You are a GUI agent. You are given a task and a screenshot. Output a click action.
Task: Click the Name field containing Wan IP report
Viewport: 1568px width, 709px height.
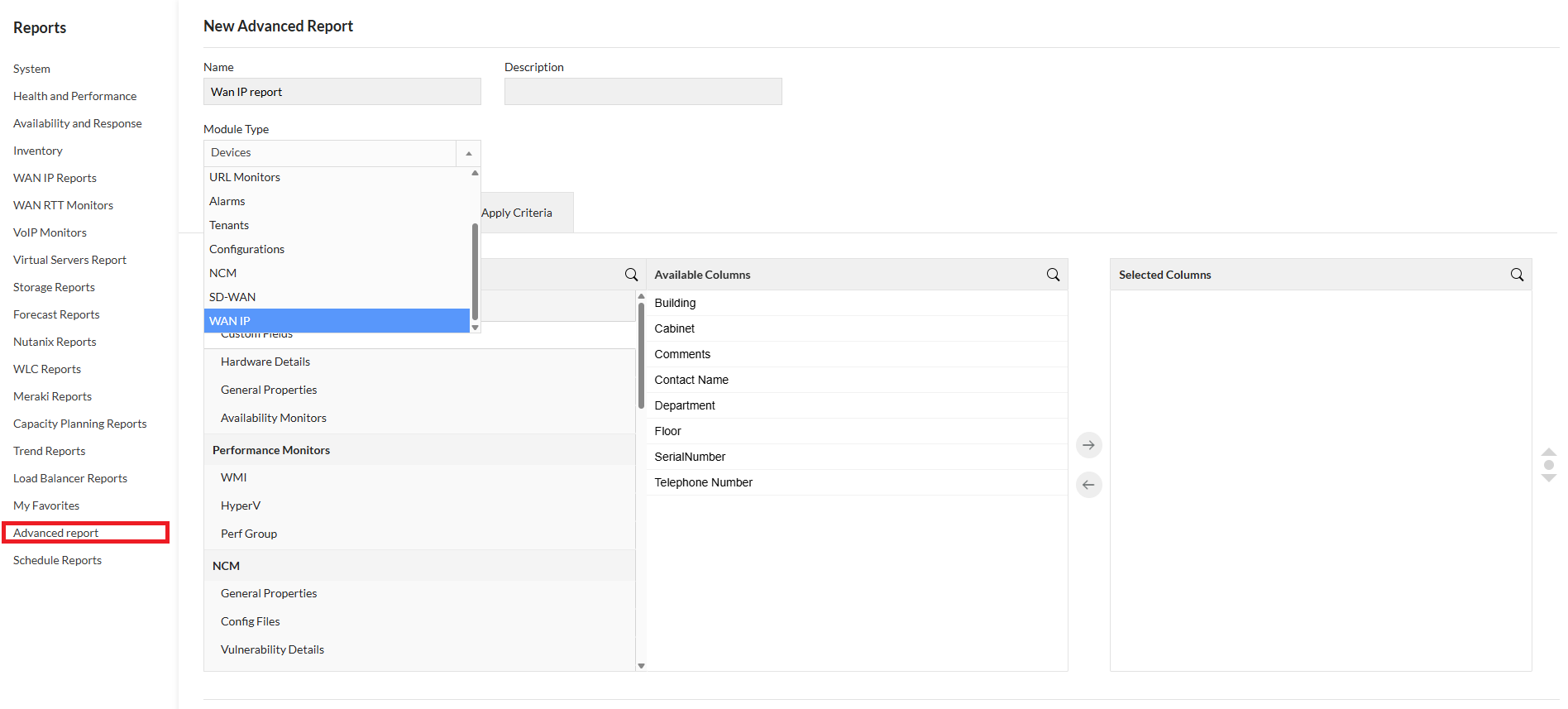coord(342,92)
